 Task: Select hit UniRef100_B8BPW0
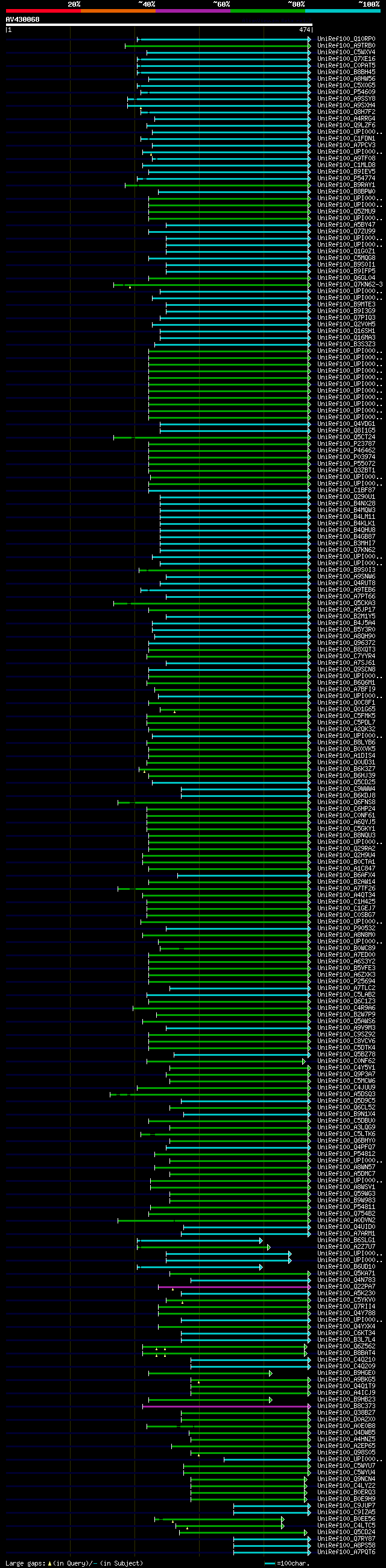tap(346, 192)
